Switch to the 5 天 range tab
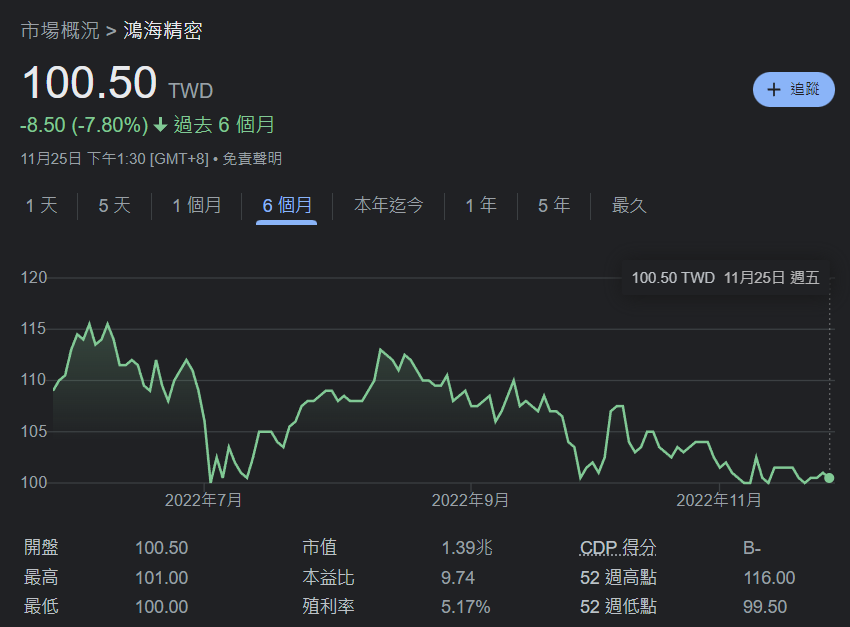The width and height of the screenshot is (850, 627). tap(114, 205)
